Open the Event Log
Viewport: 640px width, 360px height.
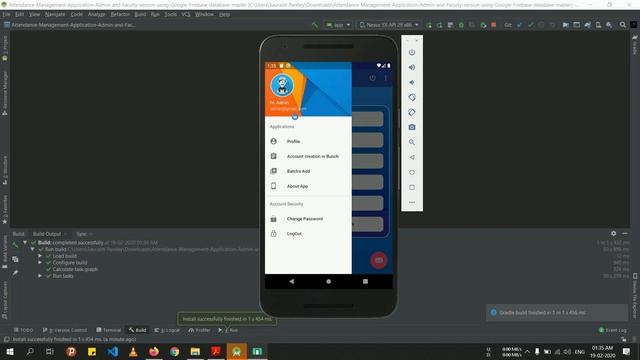coord(612,330)
